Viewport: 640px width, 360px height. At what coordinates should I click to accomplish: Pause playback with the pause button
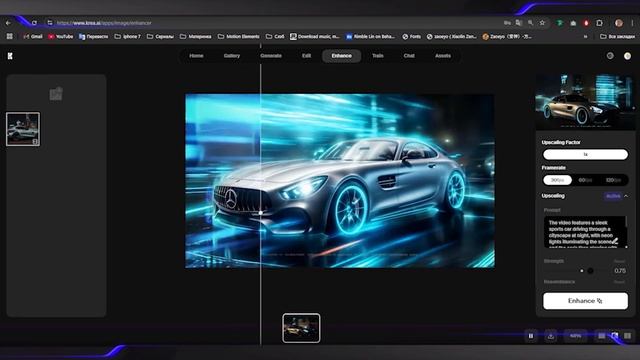coord(531,336)
